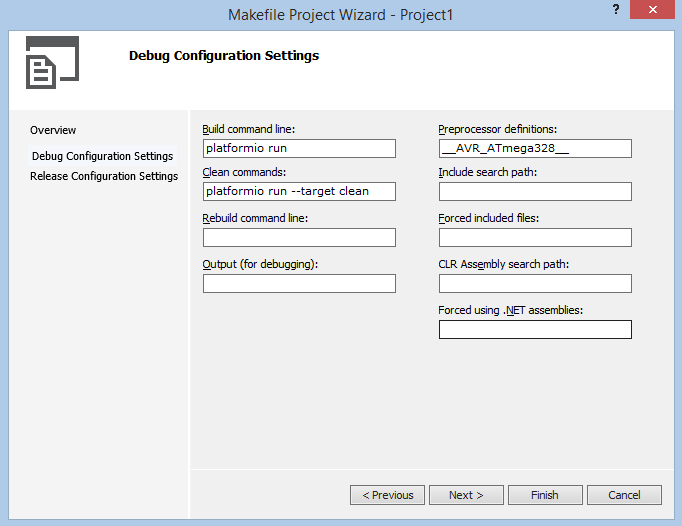The image size is (682, 526).
Task: Close the Makefile Project Wizard window
Action: [x=652, y=10]
